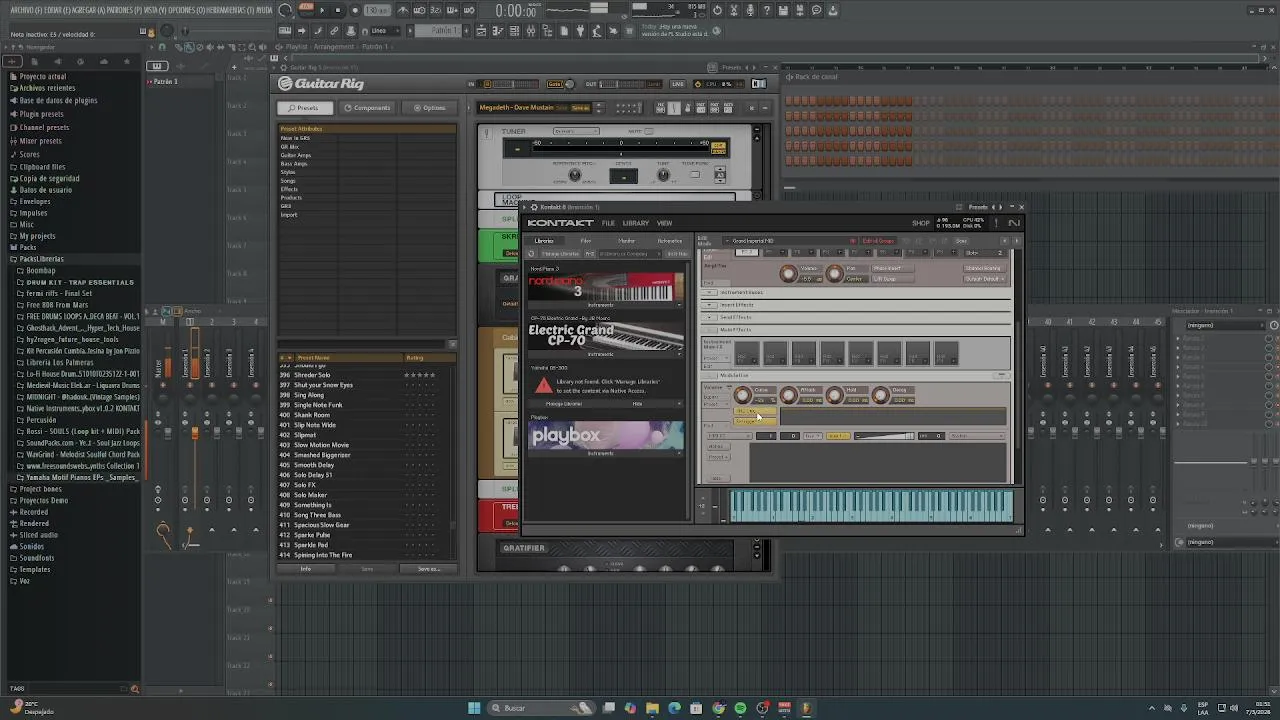Click Kontakt SHOP button
Viewport: 1280px width, 720px height.
click(x=921, y=223)
